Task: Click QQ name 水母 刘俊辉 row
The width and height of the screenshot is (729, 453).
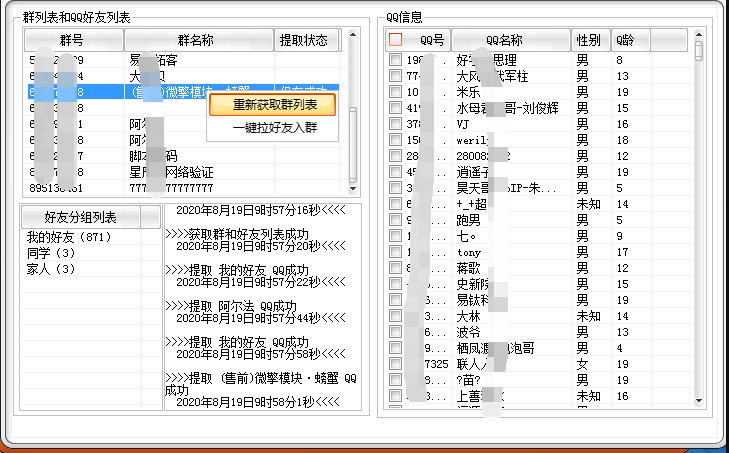Action: click(507, 108)
